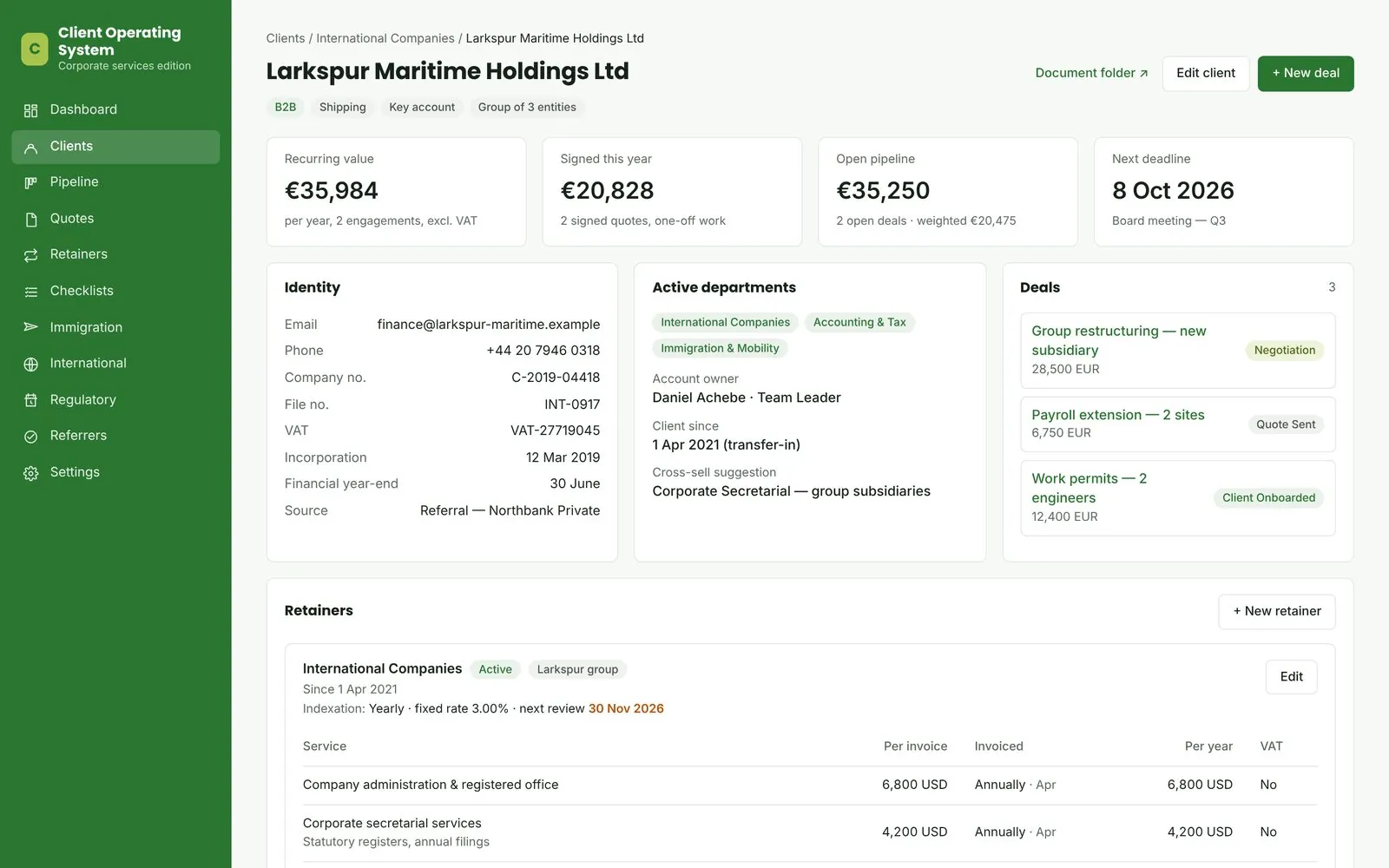The width and height of the screenshot is (1389, 868).
Task: Click the Retainers recurring arrows icon
Action: pyautogui.click(x=30, y=255)
